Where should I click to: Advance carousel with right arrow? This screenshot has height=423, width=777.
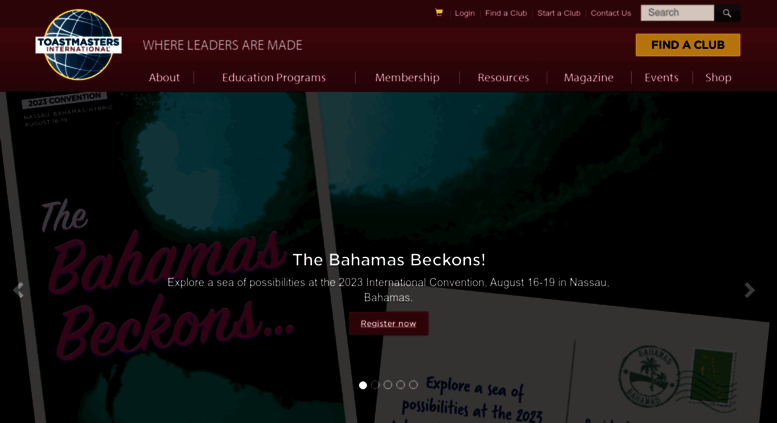(x=749, y=290)
